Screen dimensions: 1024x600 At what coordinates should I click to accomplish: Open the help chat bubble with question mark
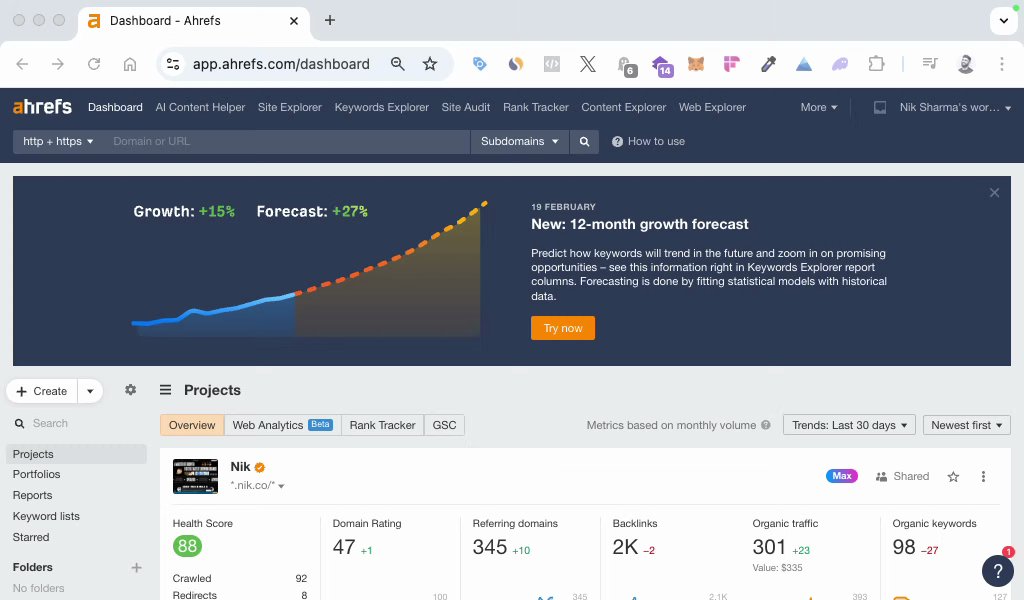[x=998, y=571]
